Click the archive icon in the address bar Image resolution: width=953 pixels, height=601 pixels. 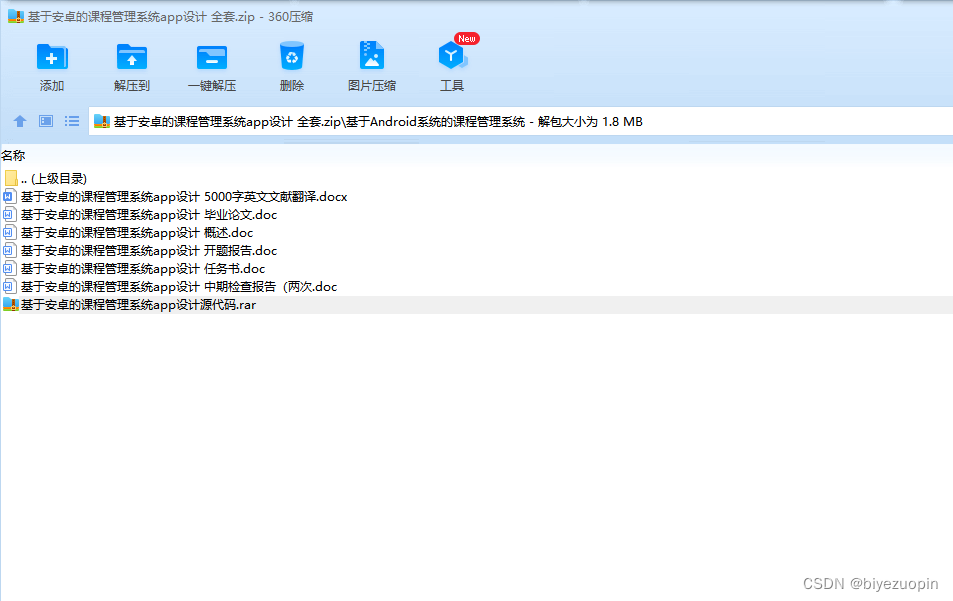pos(101,120)
